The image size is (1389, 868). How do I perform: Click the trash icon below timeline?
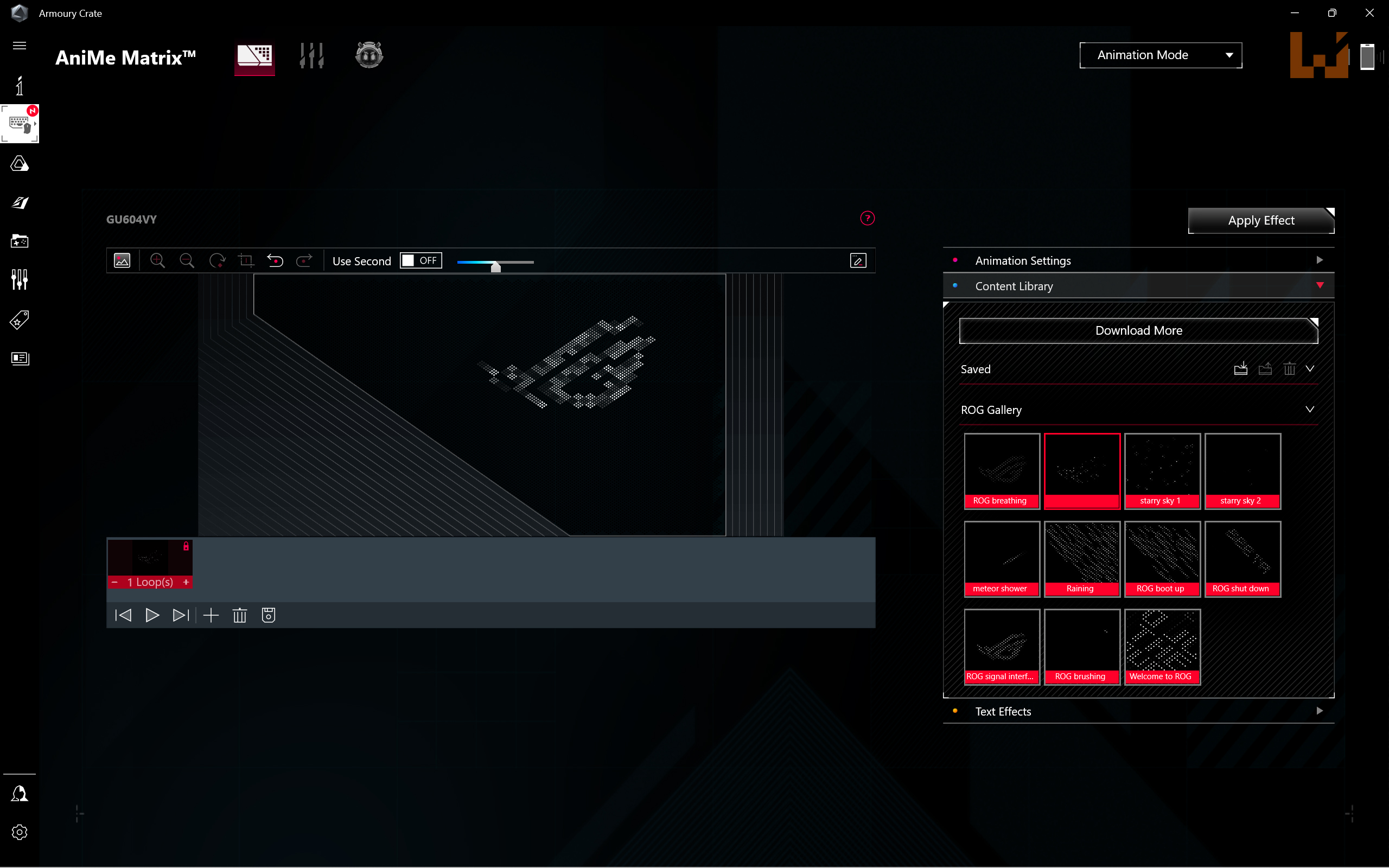[x=240, y=615]
